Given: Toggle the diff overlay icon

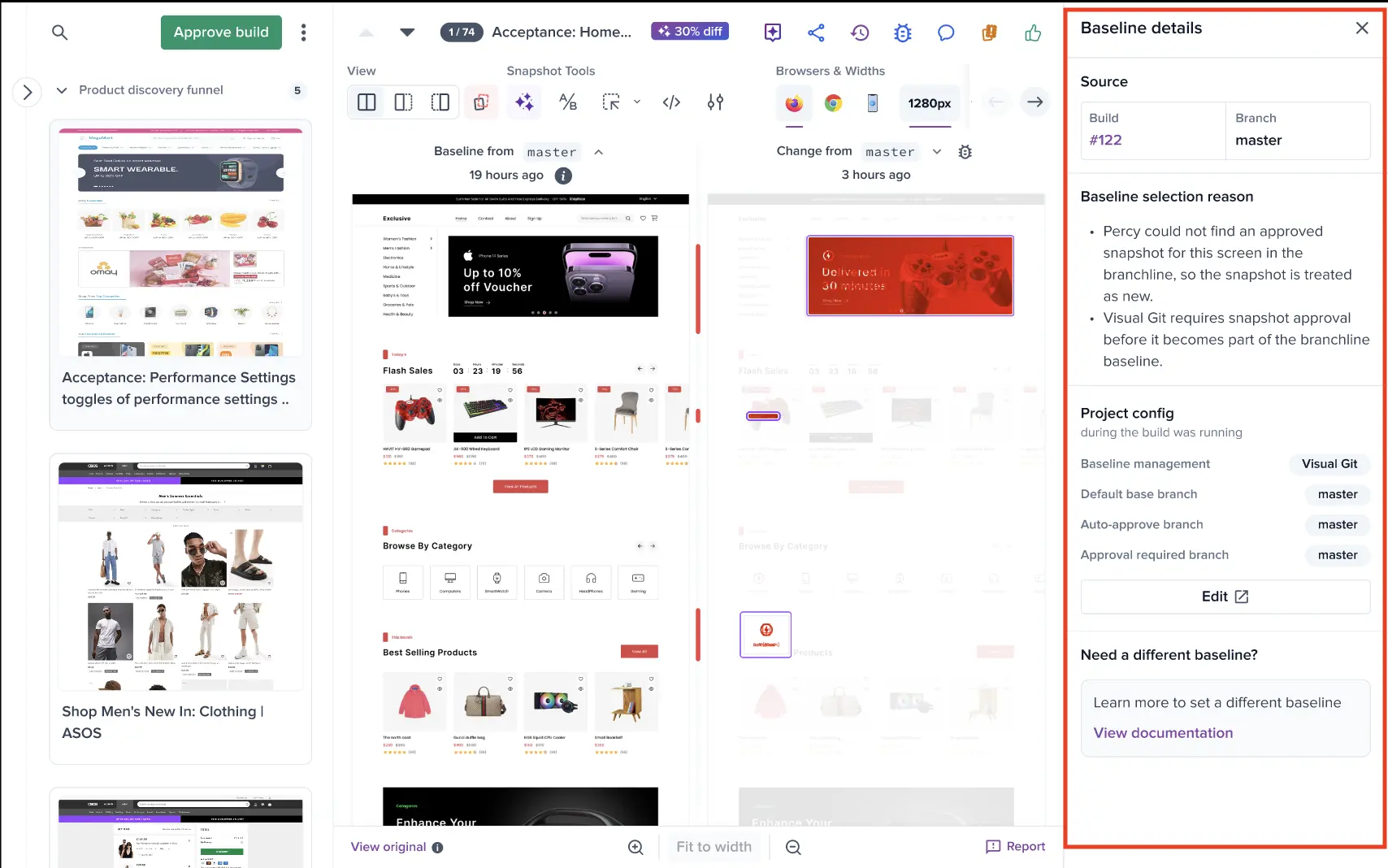Looking at the screenshot, I should pyautogui.click(x=481, y=102).
